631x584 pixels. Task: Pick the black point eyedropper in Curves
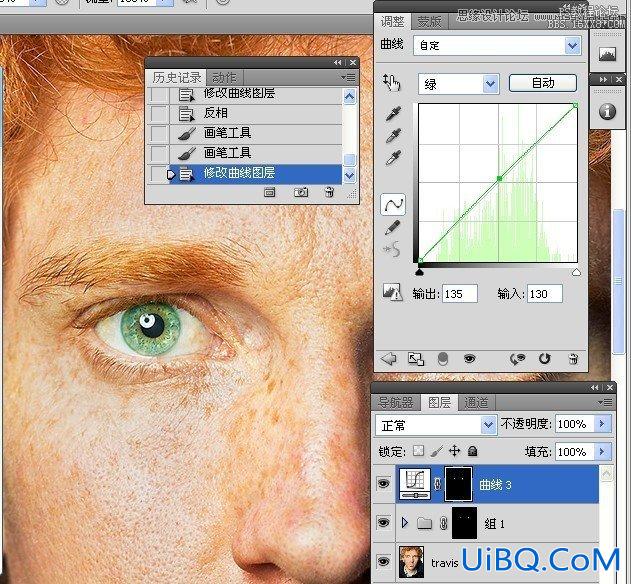(393, 113)
